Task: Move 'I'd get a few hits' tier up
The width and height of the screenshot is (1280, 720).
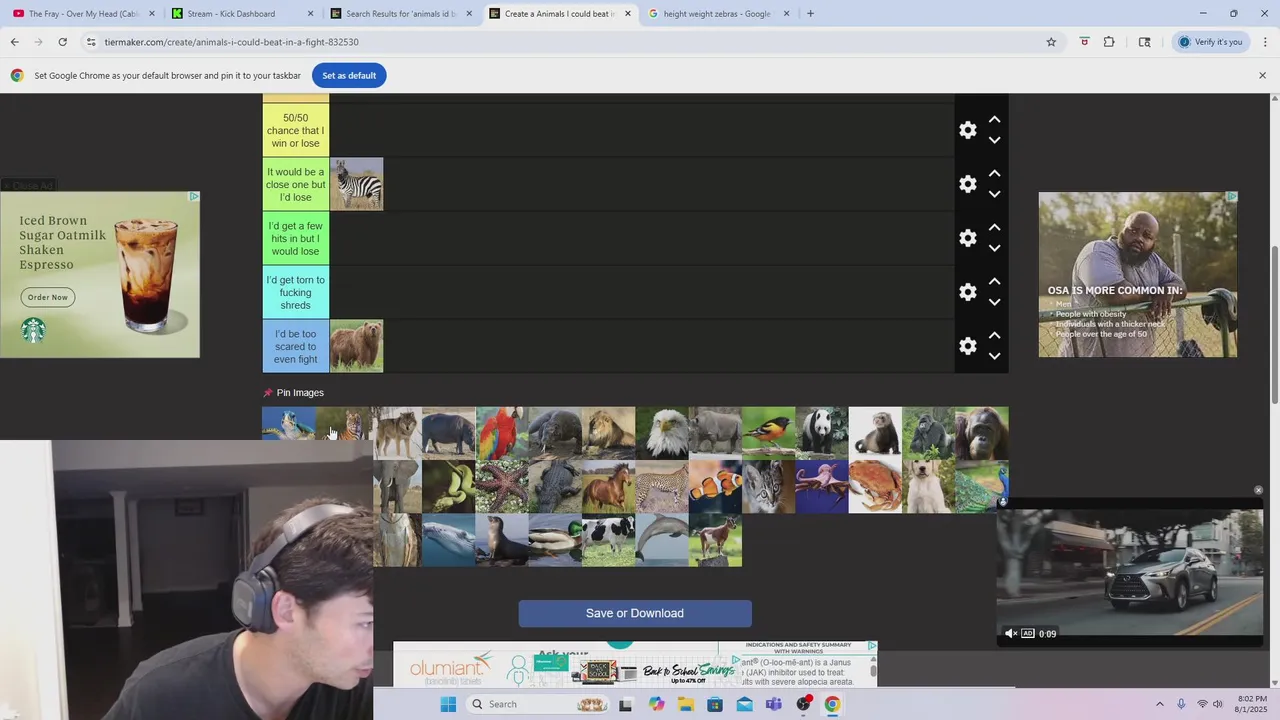Action: point(994,227)
